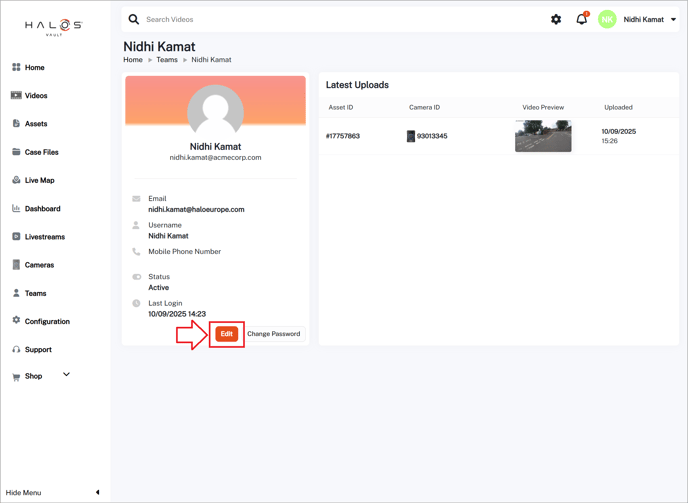Open the Dashboard menu item
This screenshot has width=688, height=503.
point(42,209)
